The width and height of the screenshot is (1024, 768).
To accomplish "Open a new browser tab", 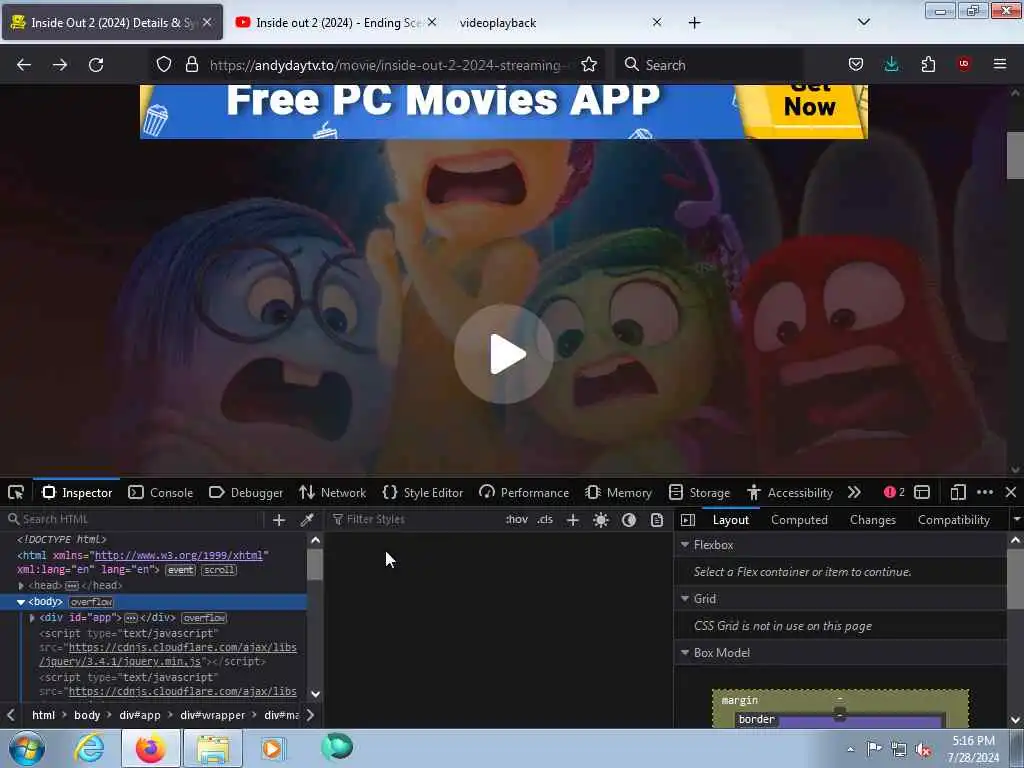I will point(694,23).
